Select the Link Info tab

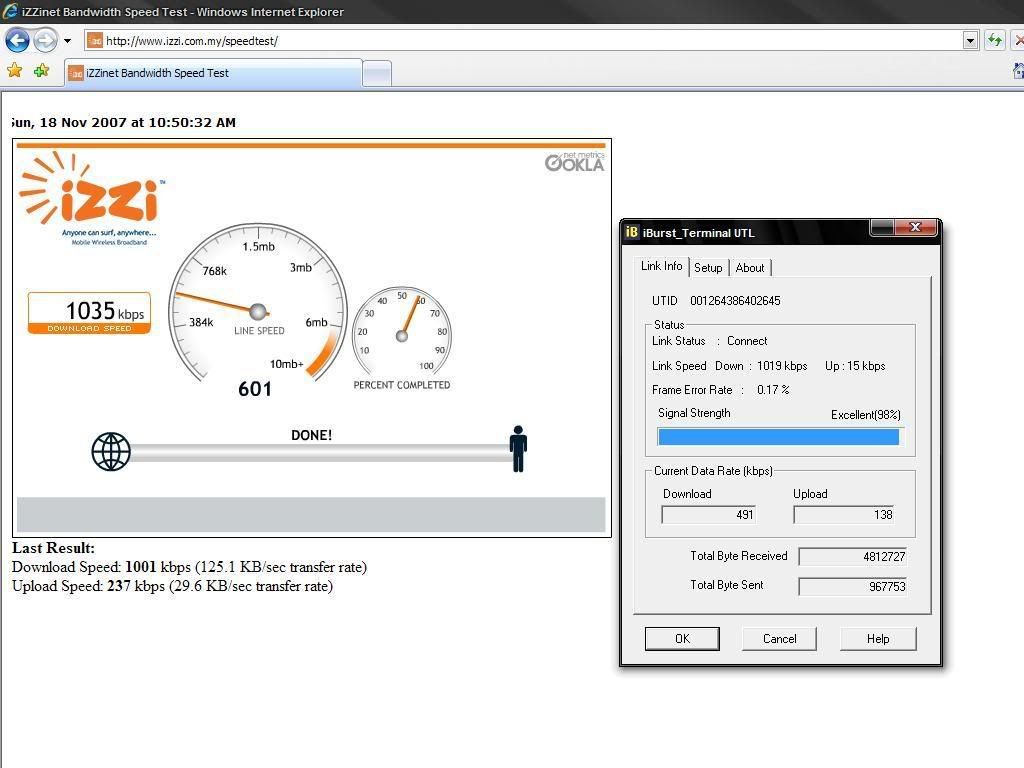pos(661,266)
